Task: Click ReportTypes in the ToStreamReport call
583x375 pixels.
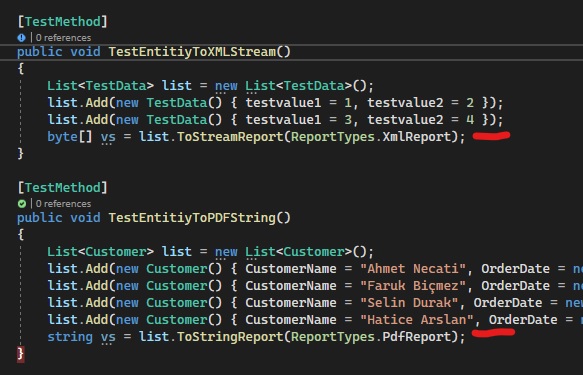Action: [333, 137]
